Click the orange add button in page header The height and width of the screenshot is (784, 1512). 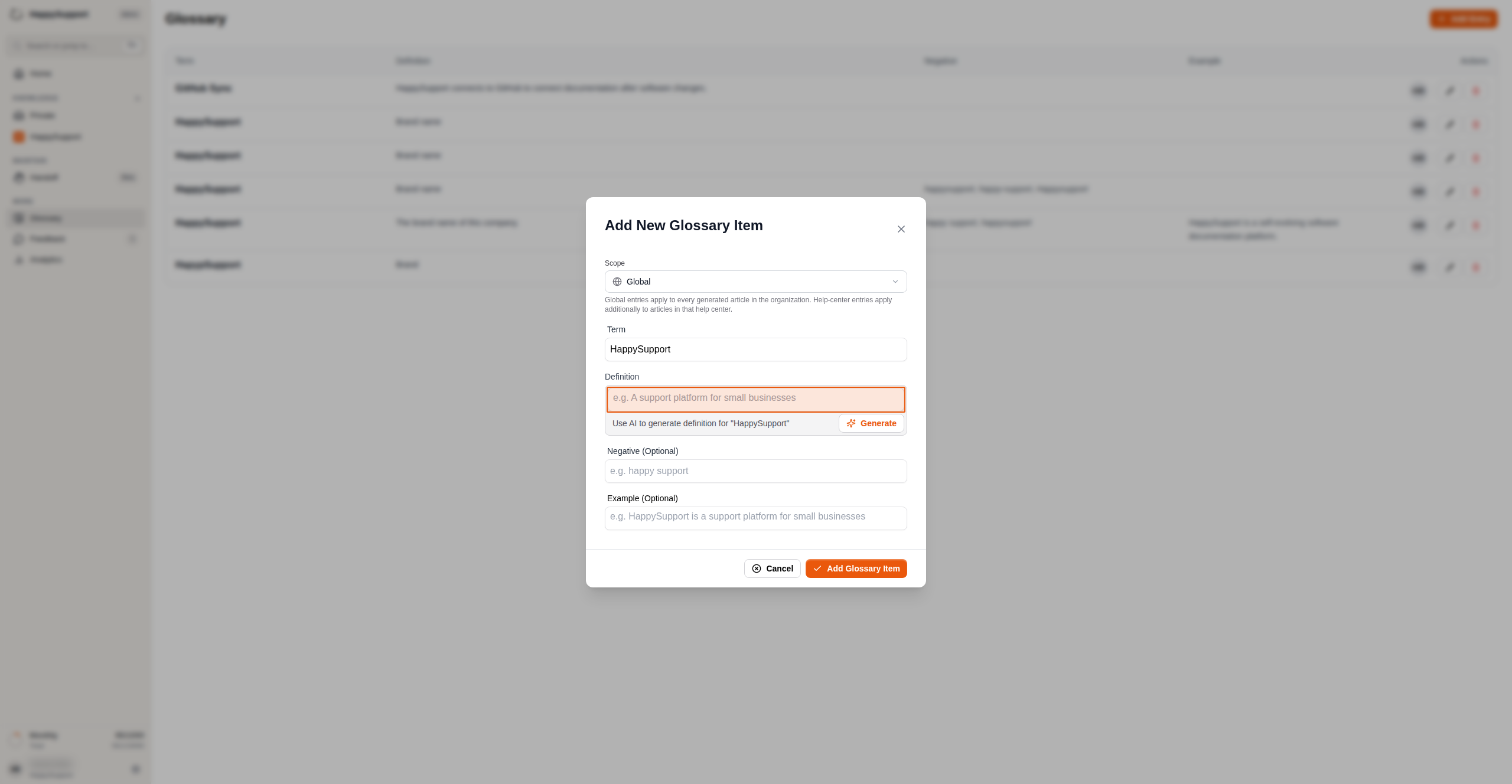pyautogui.click(x=1464, y=19)
